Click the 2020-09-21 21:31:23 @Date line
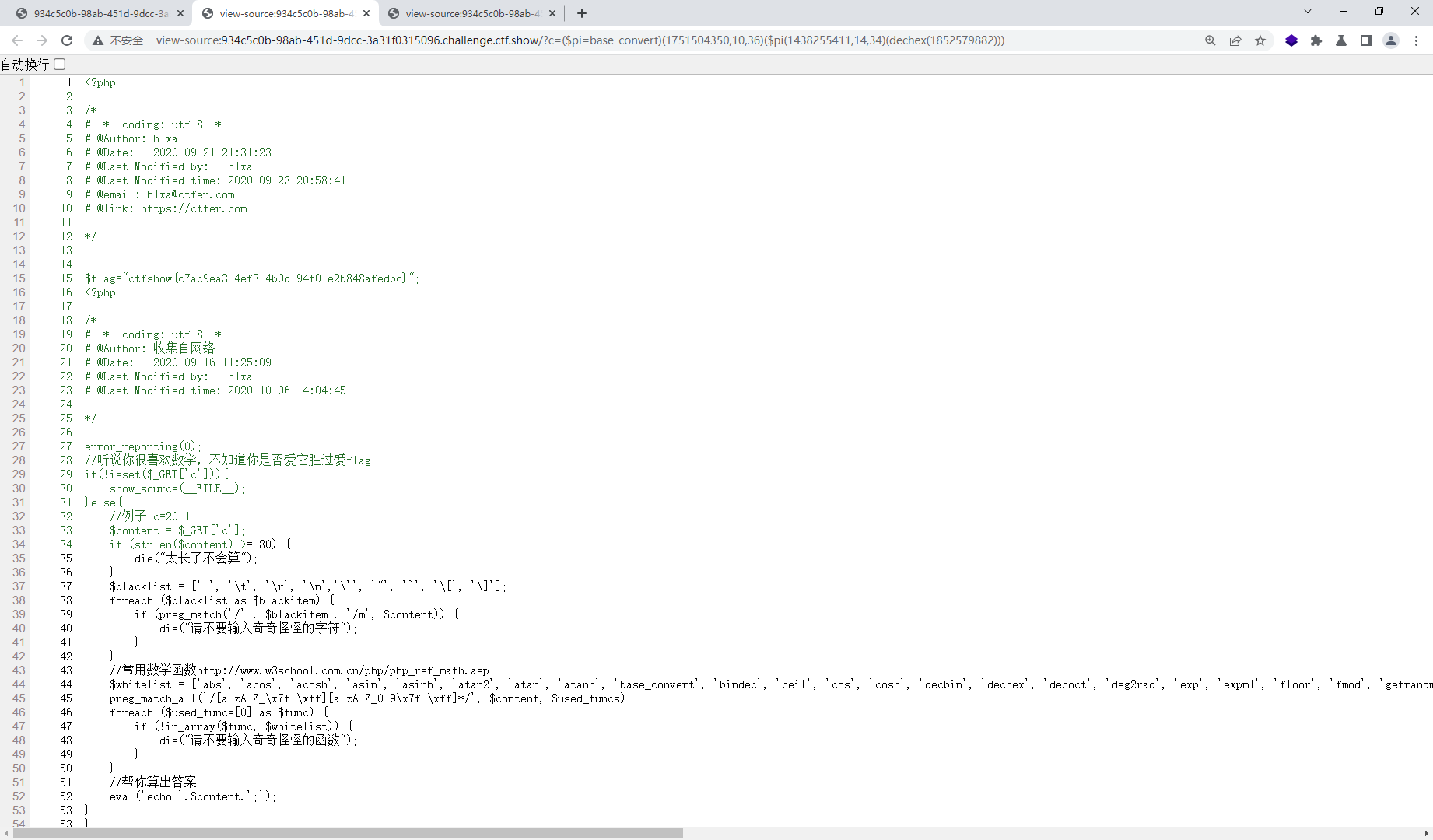Viewport: 1433px width, 840px height. point(178,152)
